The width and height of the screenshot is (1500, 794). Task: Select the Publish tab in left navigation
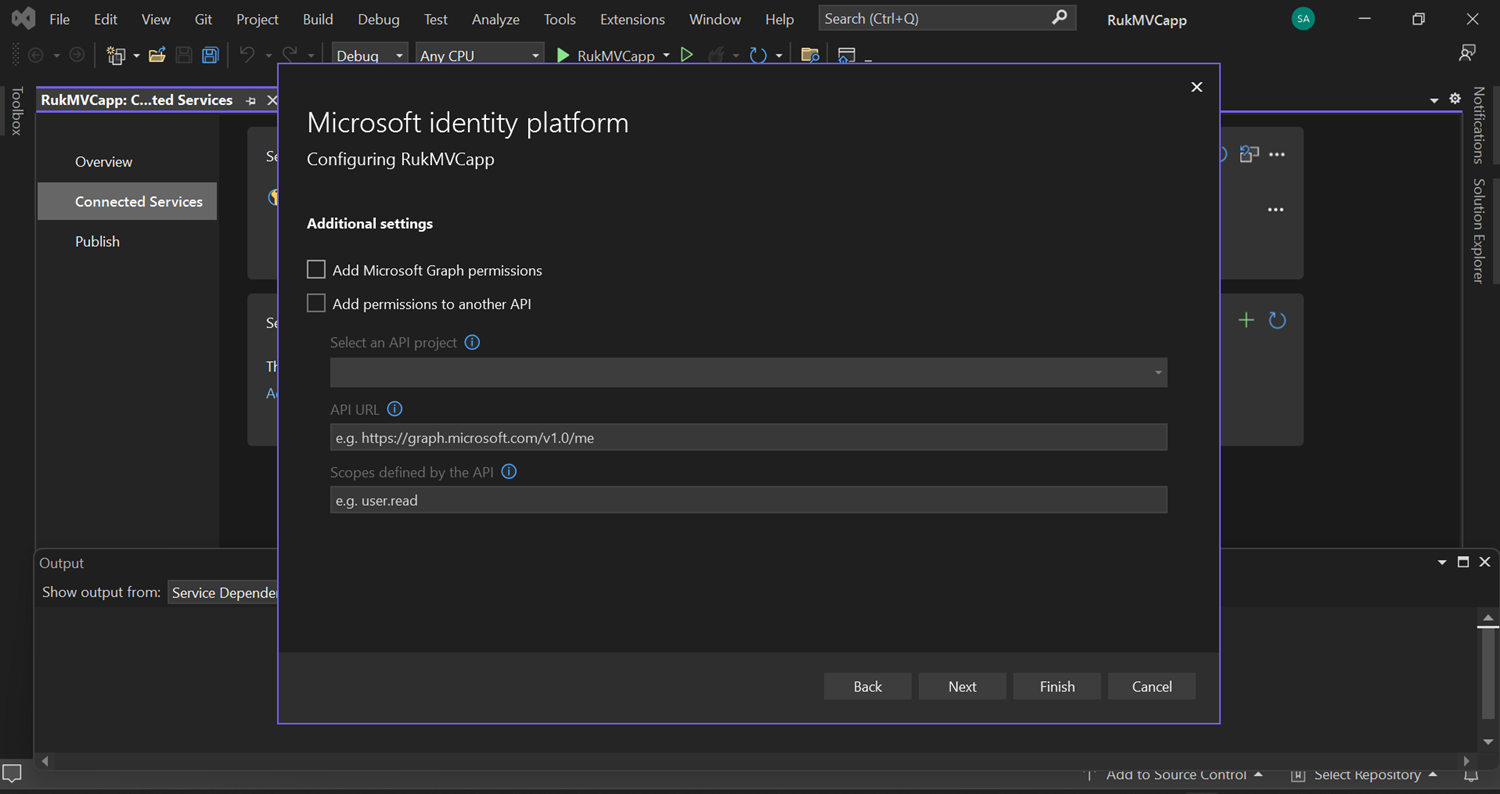coord(97,242)
